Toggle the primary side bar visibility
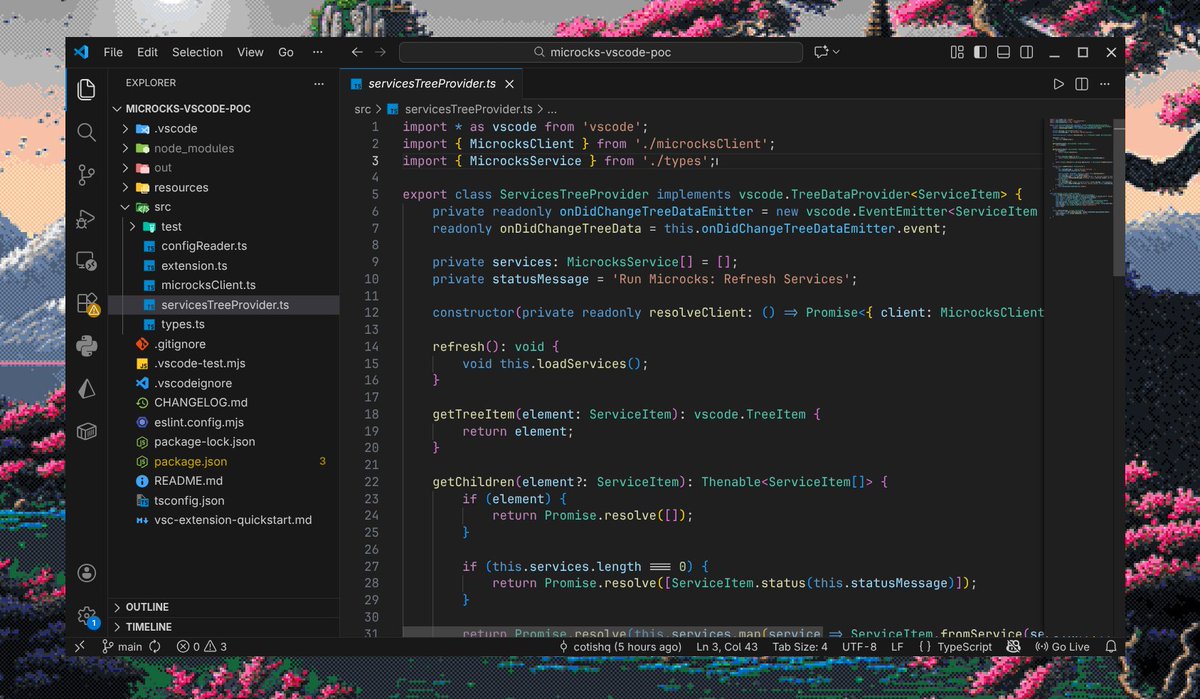 pos(980,52)
